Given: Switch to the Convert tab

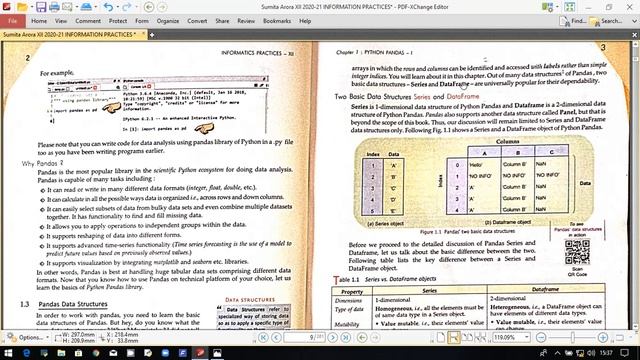Looking at the screenshot, I should 197,21.
